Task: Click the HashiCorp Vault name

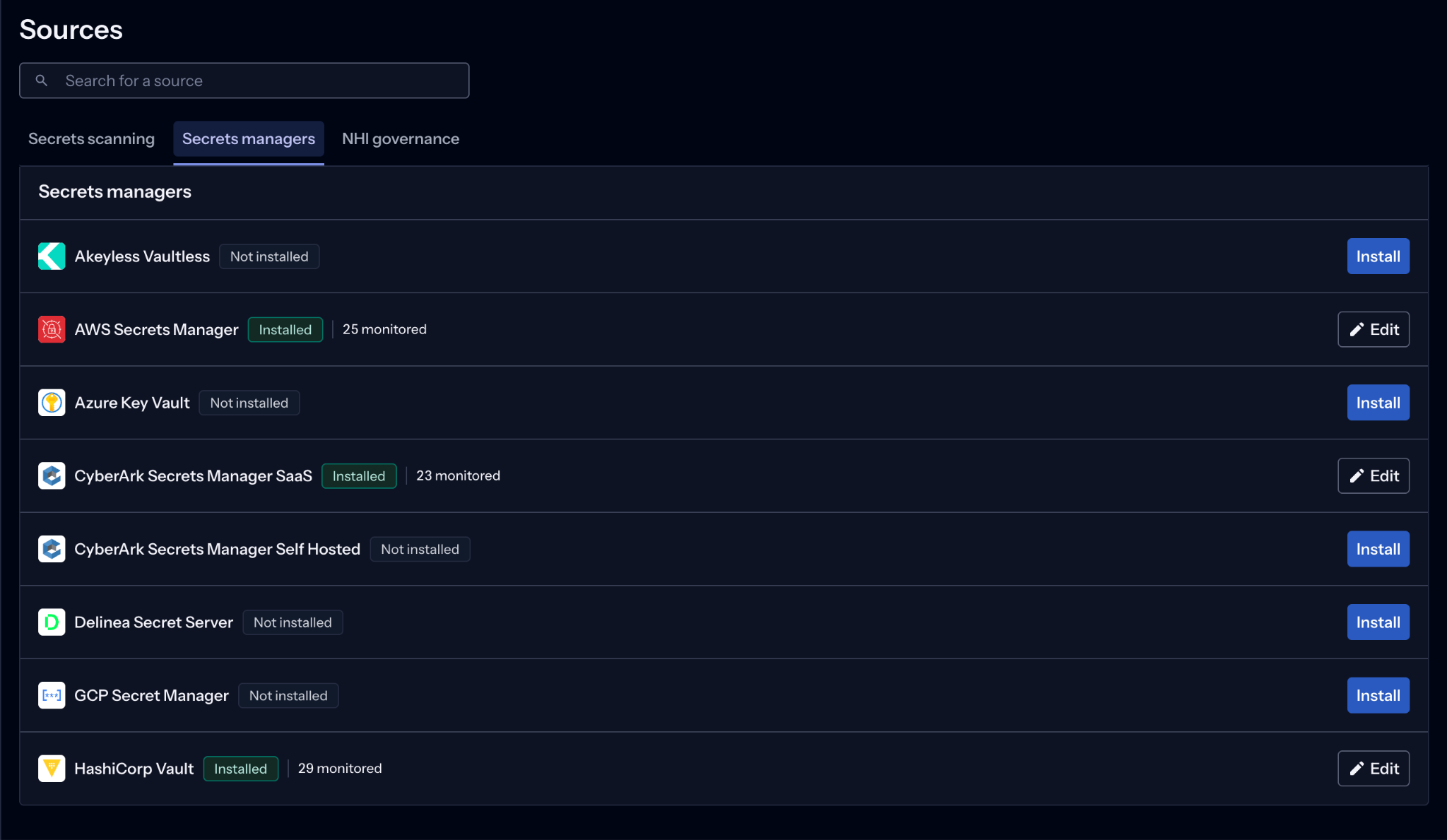Action: point(134,769)
